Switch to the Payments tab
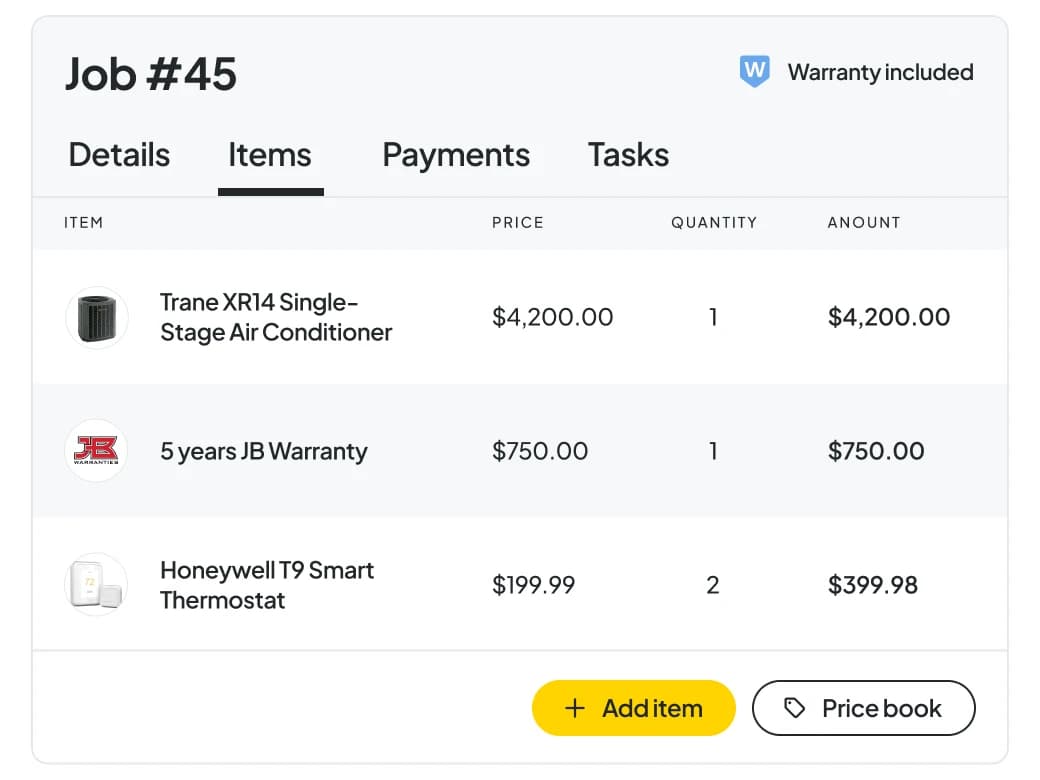The image size is (1040, 780). point(456,157)
